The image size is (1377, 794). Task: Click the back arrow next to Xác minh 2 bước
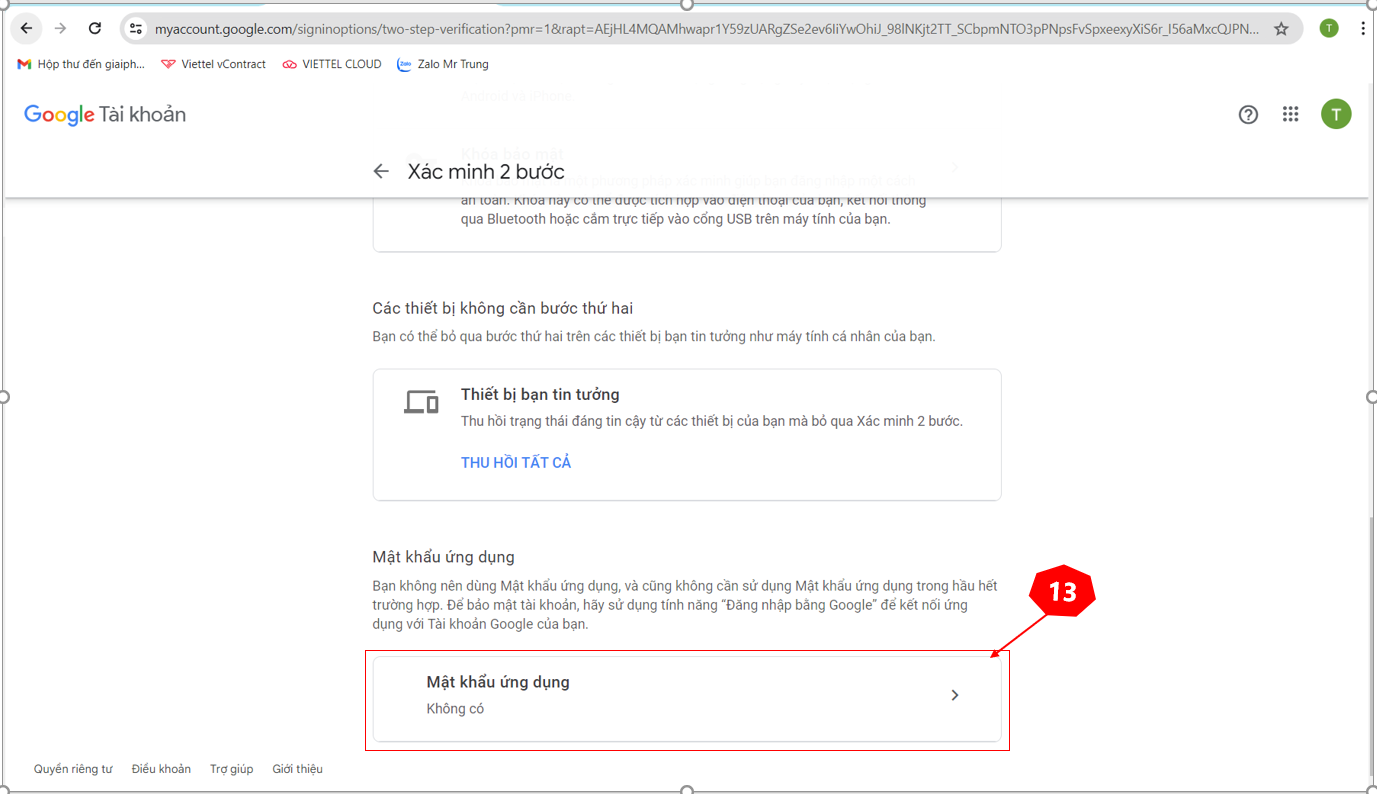coord(381,171)
